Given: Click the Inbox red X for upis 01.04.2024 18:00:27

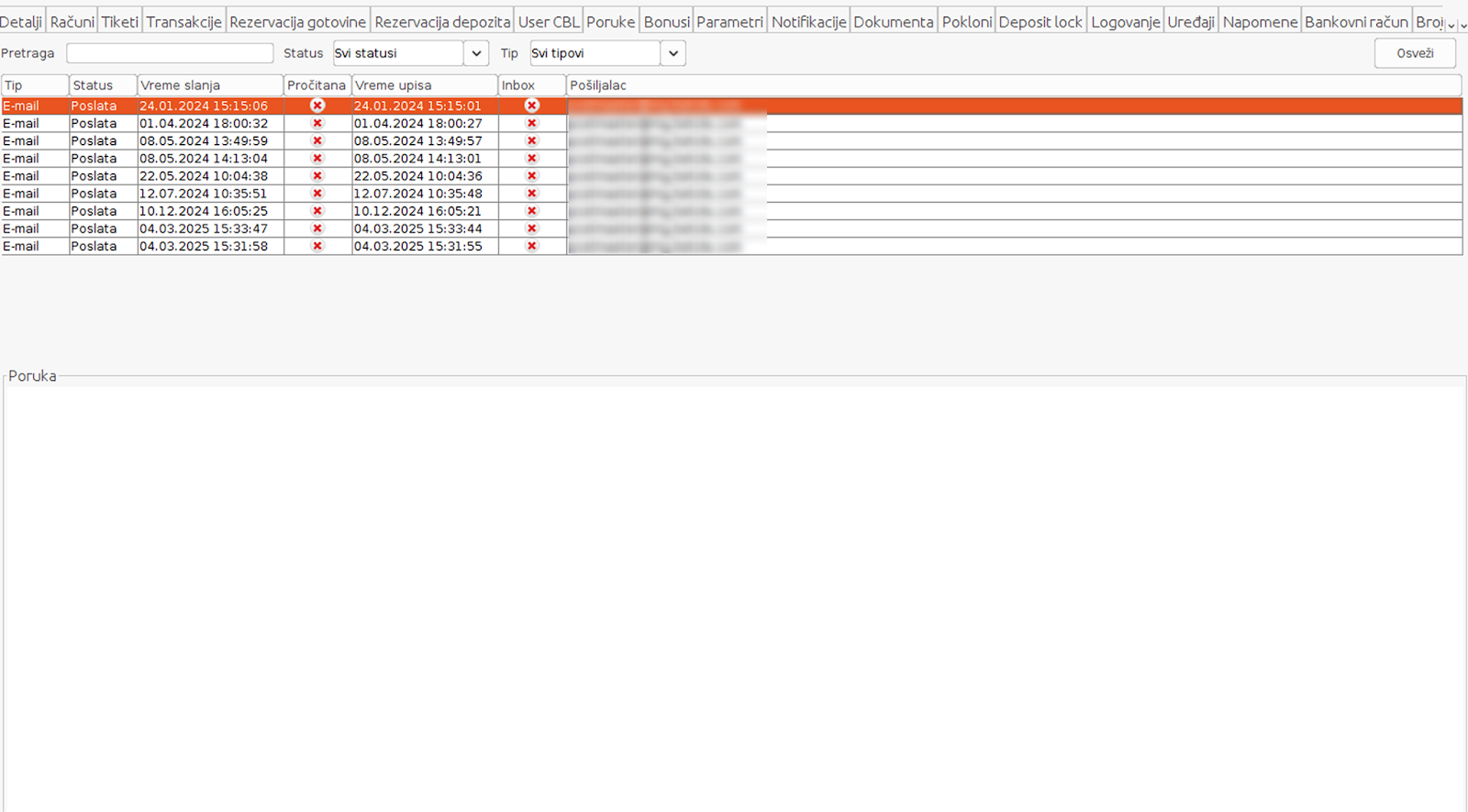Looking at the screenshot, I should tap(531, 123).
